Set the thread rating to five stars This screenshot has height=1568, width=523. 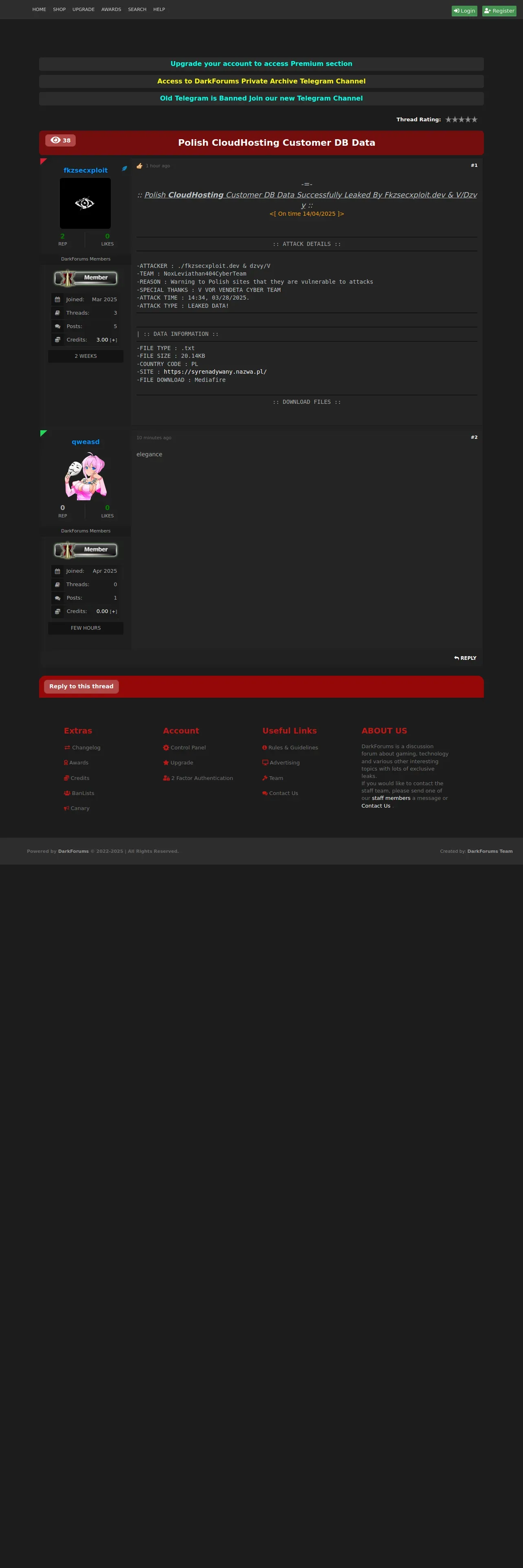(x=475, y=120)
